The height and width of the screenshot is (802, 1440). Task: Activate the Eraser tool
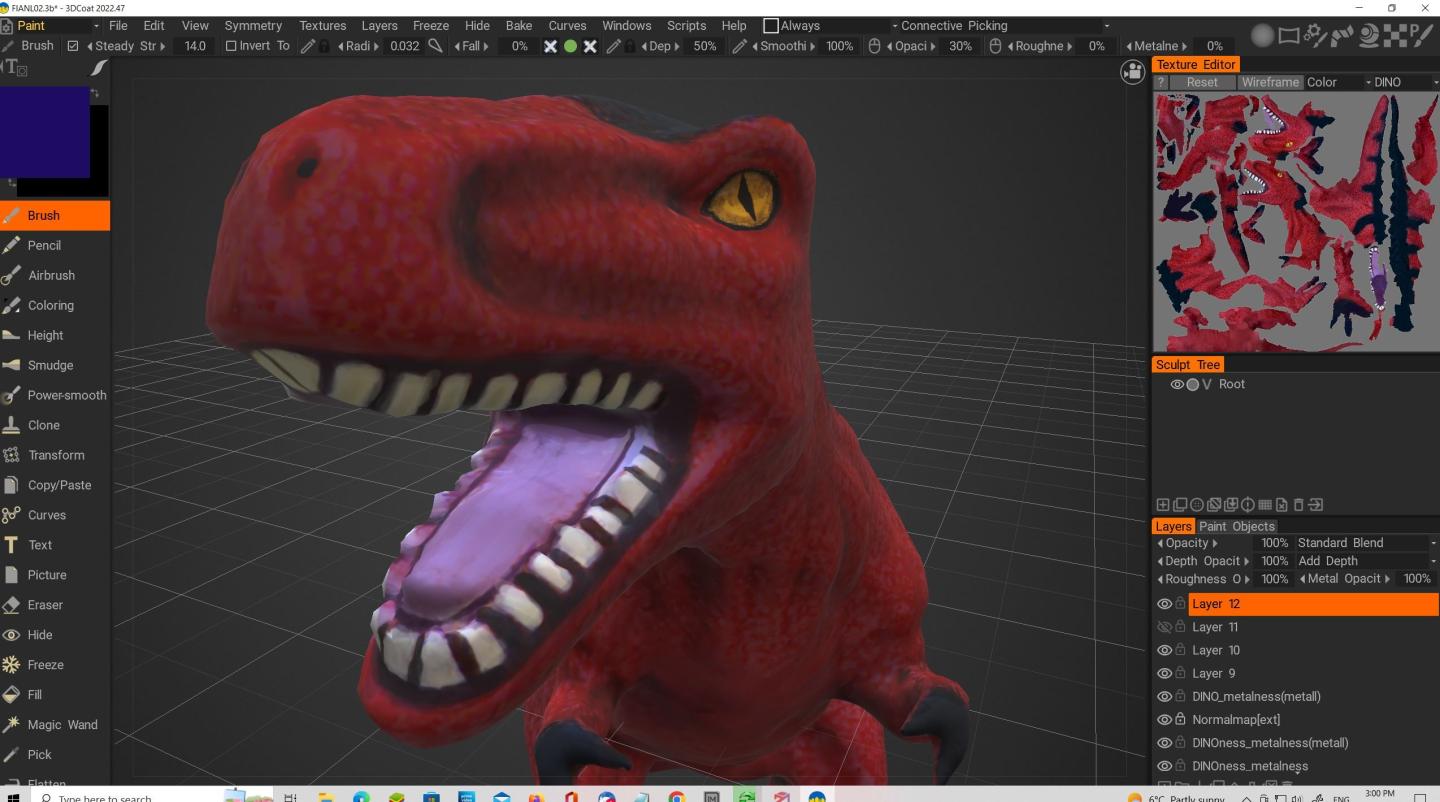point(55,605)
